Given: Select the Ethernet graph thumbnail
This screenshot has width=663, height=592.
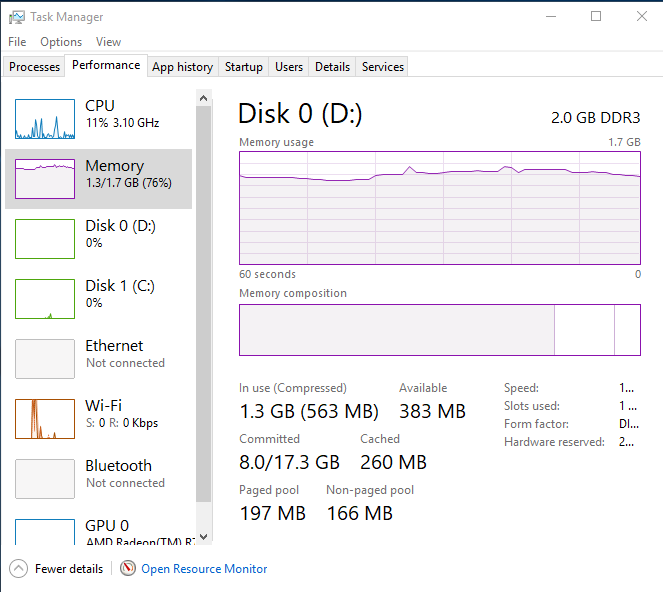Looking at the screenshot, I should pyautogui.click(x=45, y=359).
